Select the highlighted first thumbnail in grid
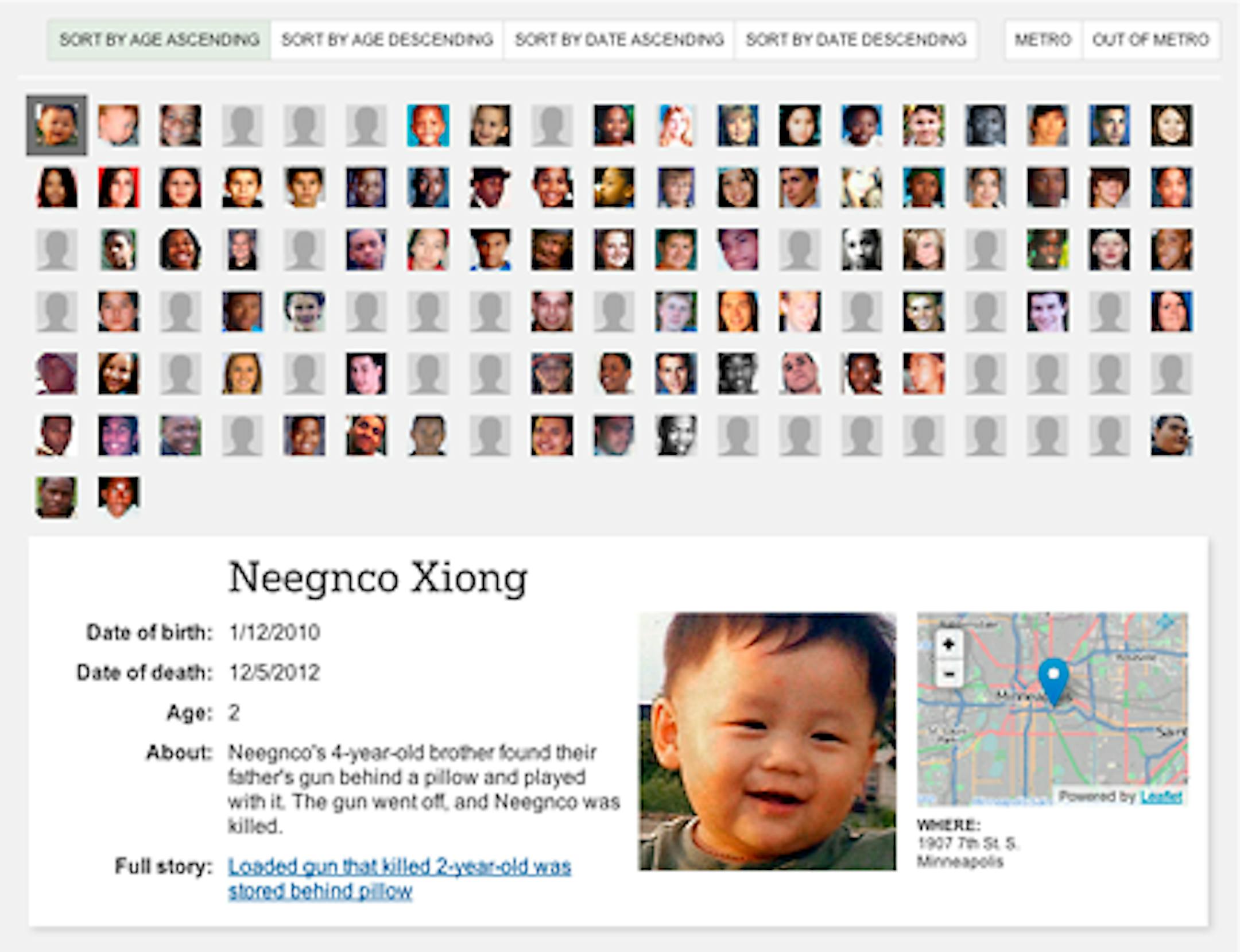The height and width of the screenshot is (952, 1240). 56,125
